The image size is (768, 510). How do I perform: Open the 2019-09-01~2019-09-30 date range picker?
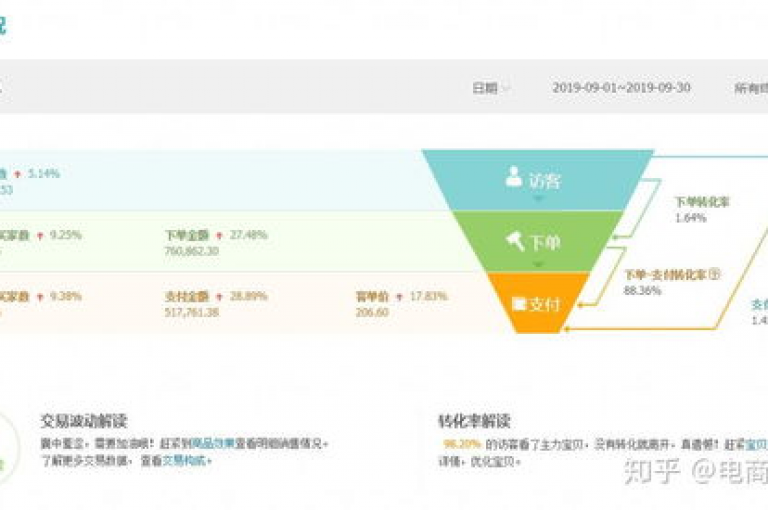[622, 88]
